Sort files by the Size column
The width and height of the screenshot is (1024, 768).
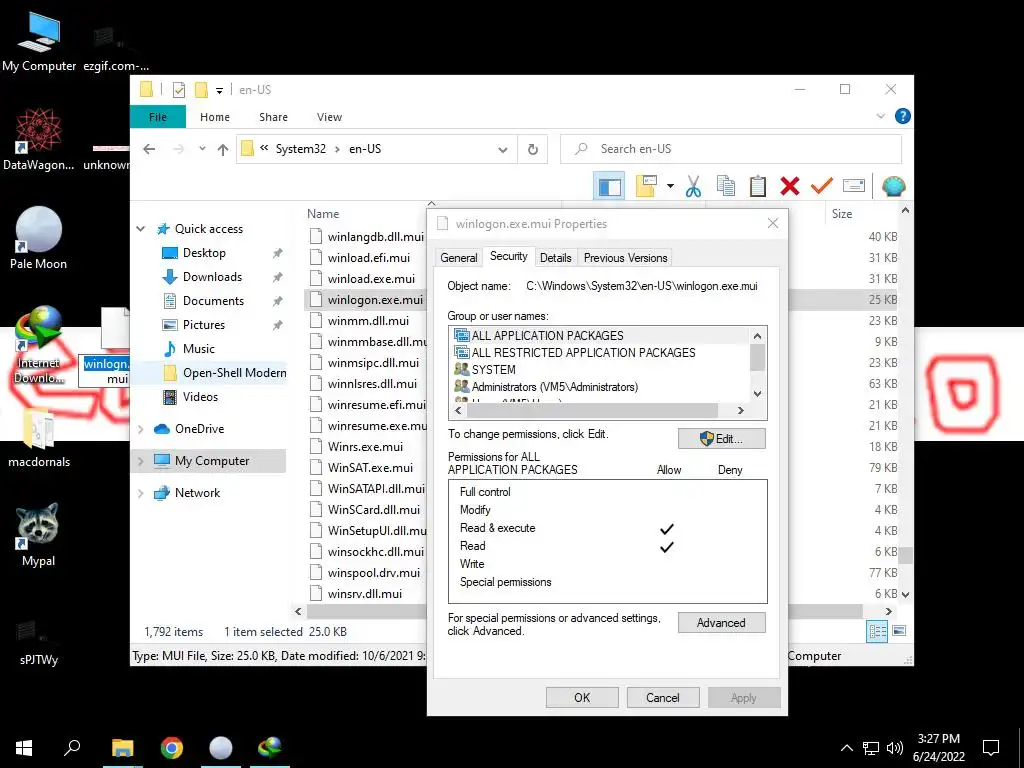842,214
